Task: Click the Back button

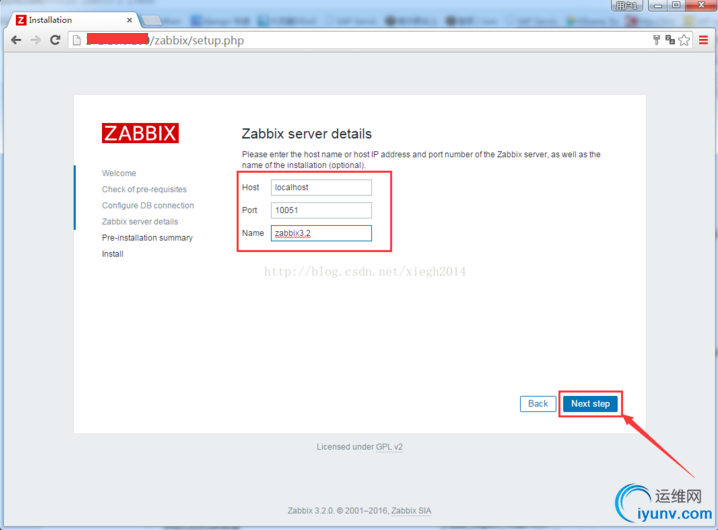Action: [x=538, y=404]
